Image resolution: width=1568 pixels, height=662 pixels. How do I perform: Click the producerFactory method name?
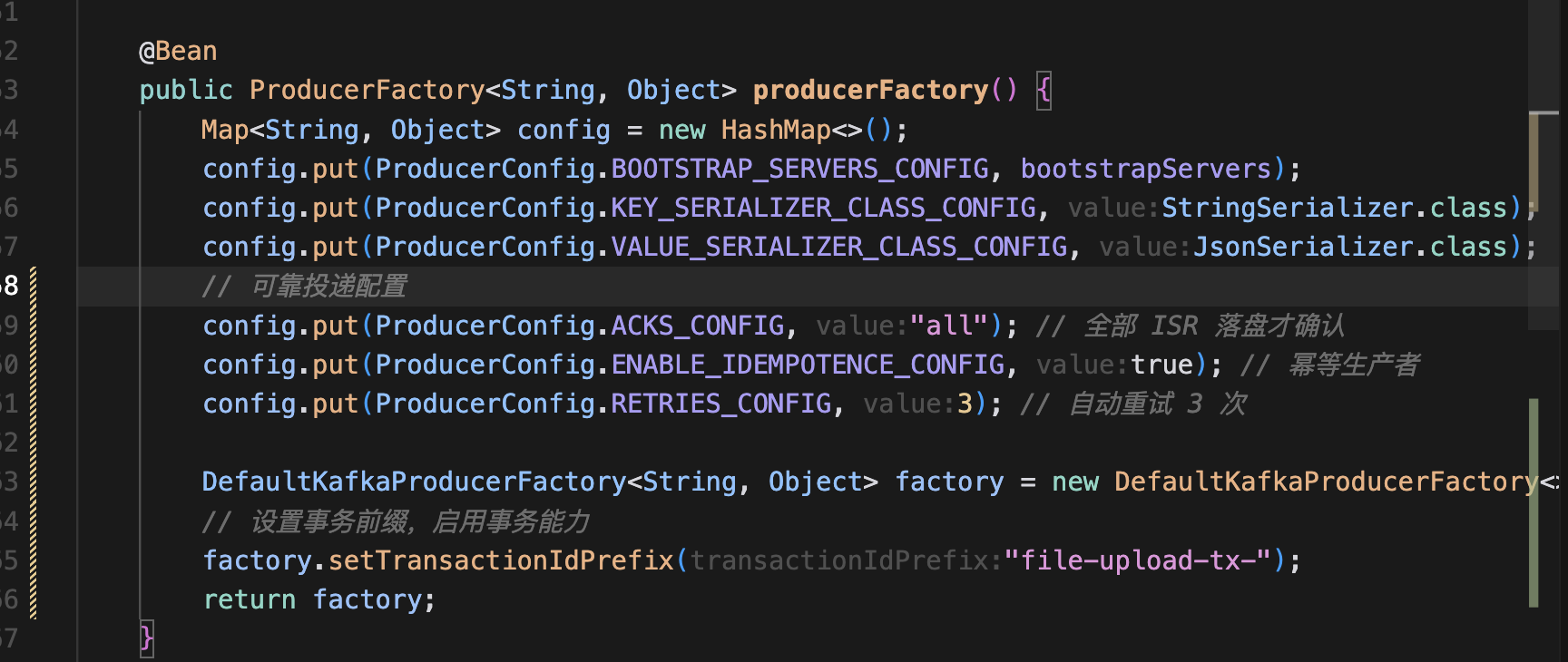(x=869, y=90)
